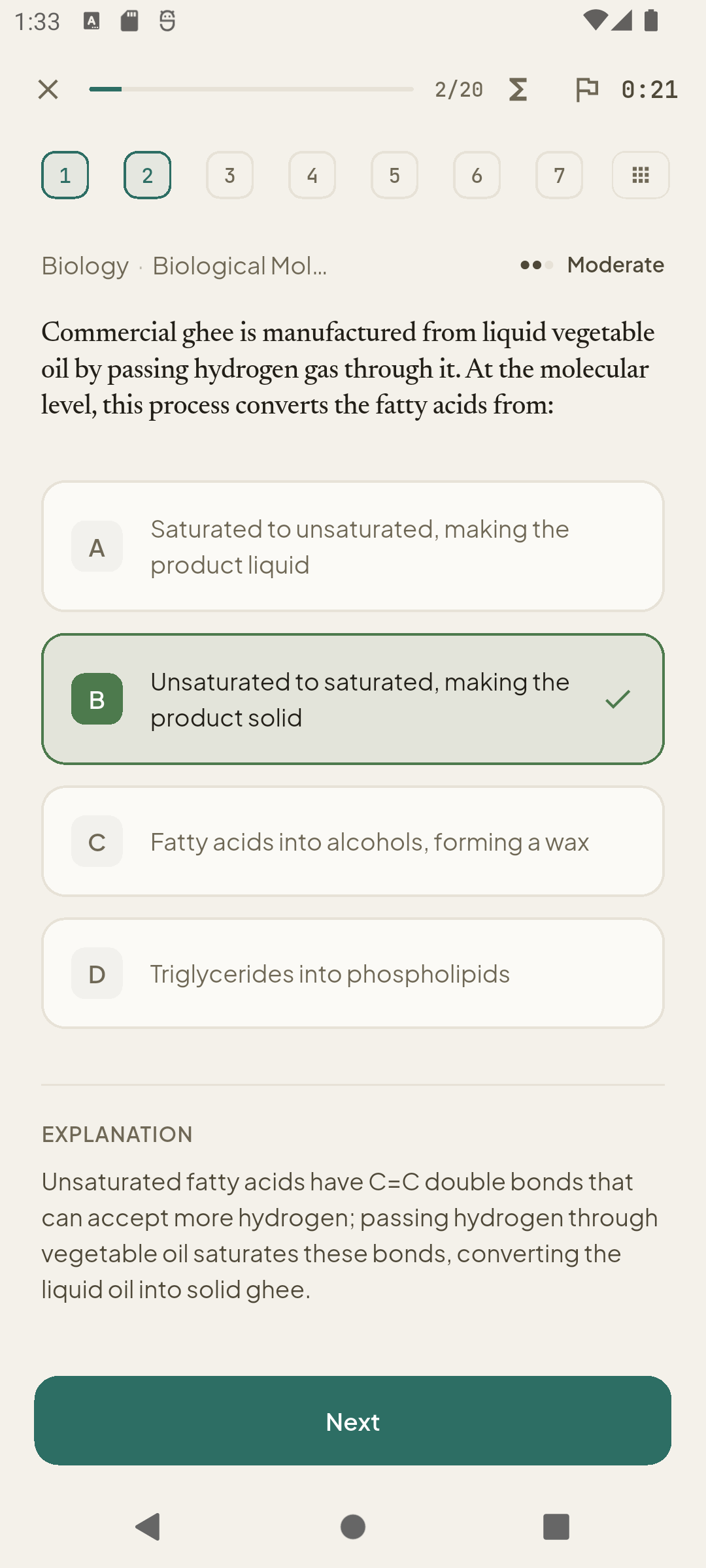Jump to question 5

[x=395, y=175]
